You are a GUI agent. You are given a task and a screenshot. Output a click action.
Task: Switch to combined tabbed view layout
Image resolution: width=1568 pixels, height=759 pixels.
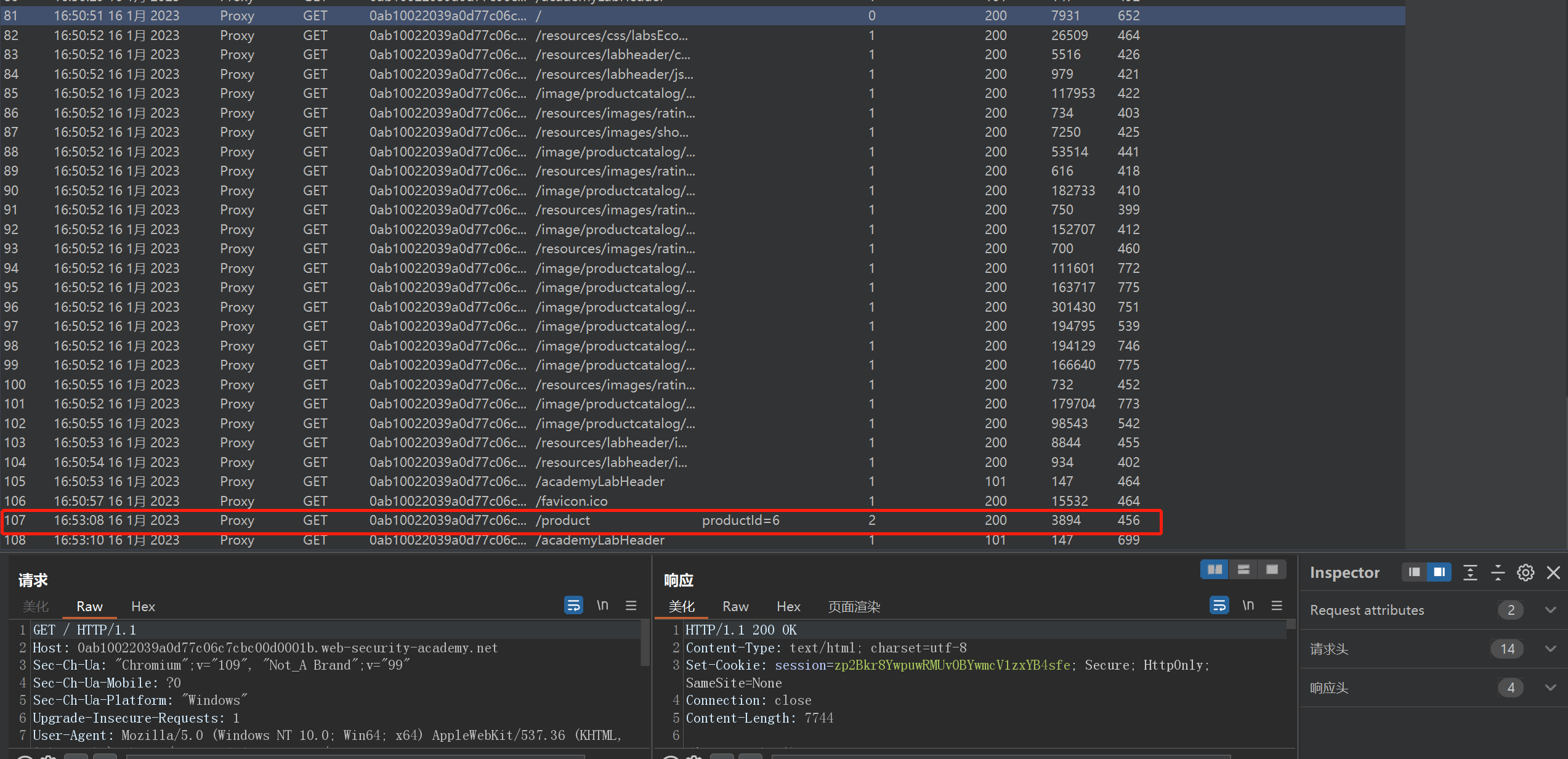point(1272,570)
